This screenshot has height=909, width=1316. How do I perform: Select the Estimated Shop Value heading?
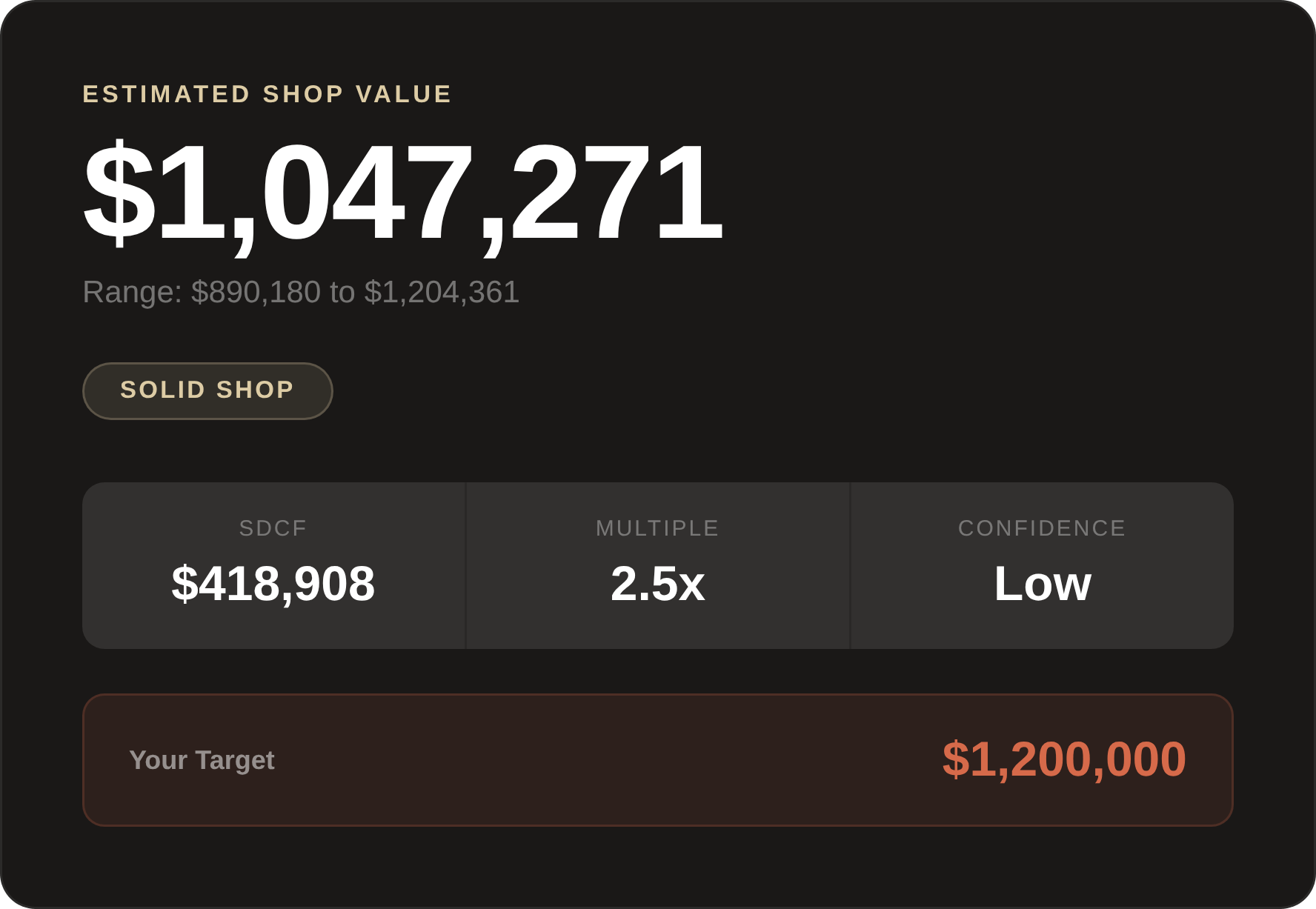point(267,94)
